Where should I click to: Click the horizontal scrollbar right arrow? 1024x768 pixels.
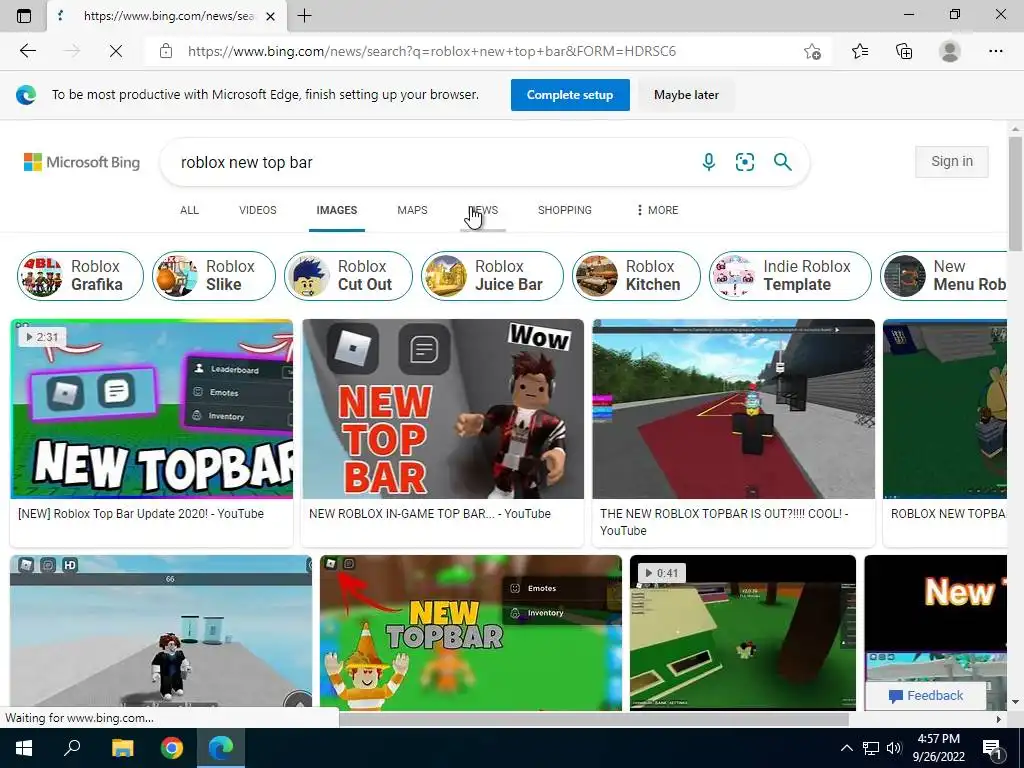click(999, 719)
